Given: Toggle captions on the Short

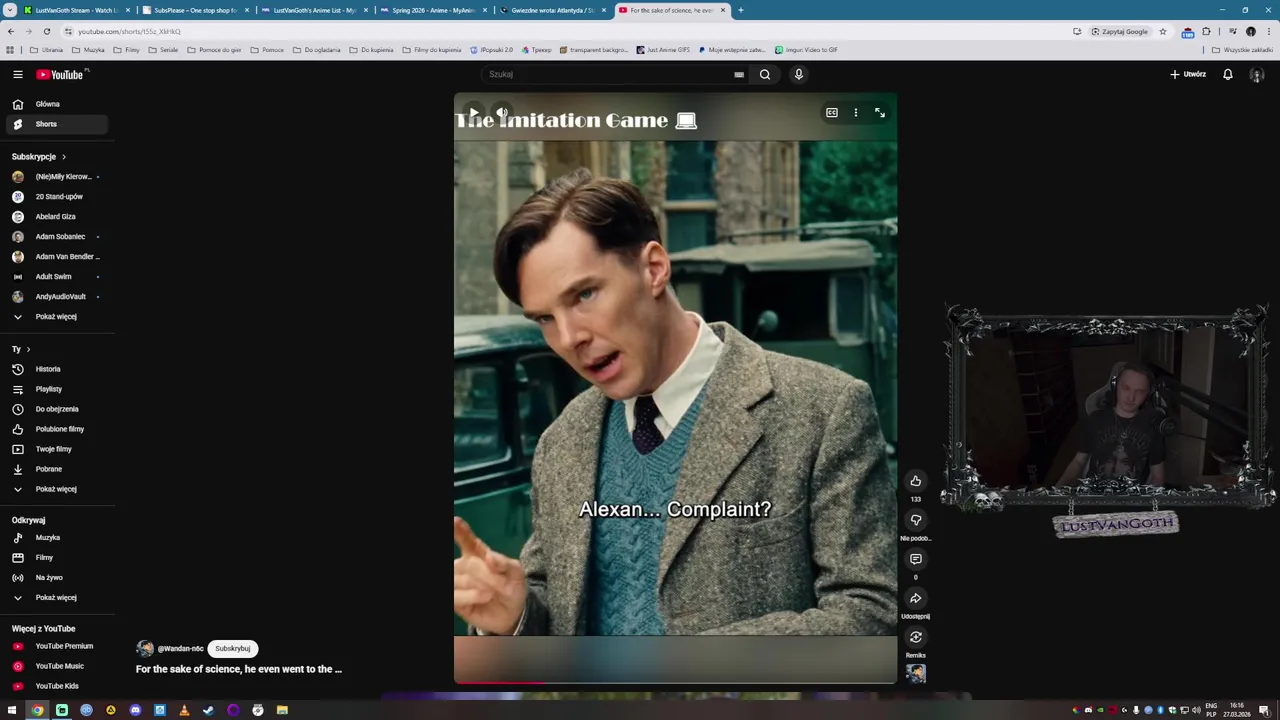Looking at the screenshot, I should coord(831,113).
